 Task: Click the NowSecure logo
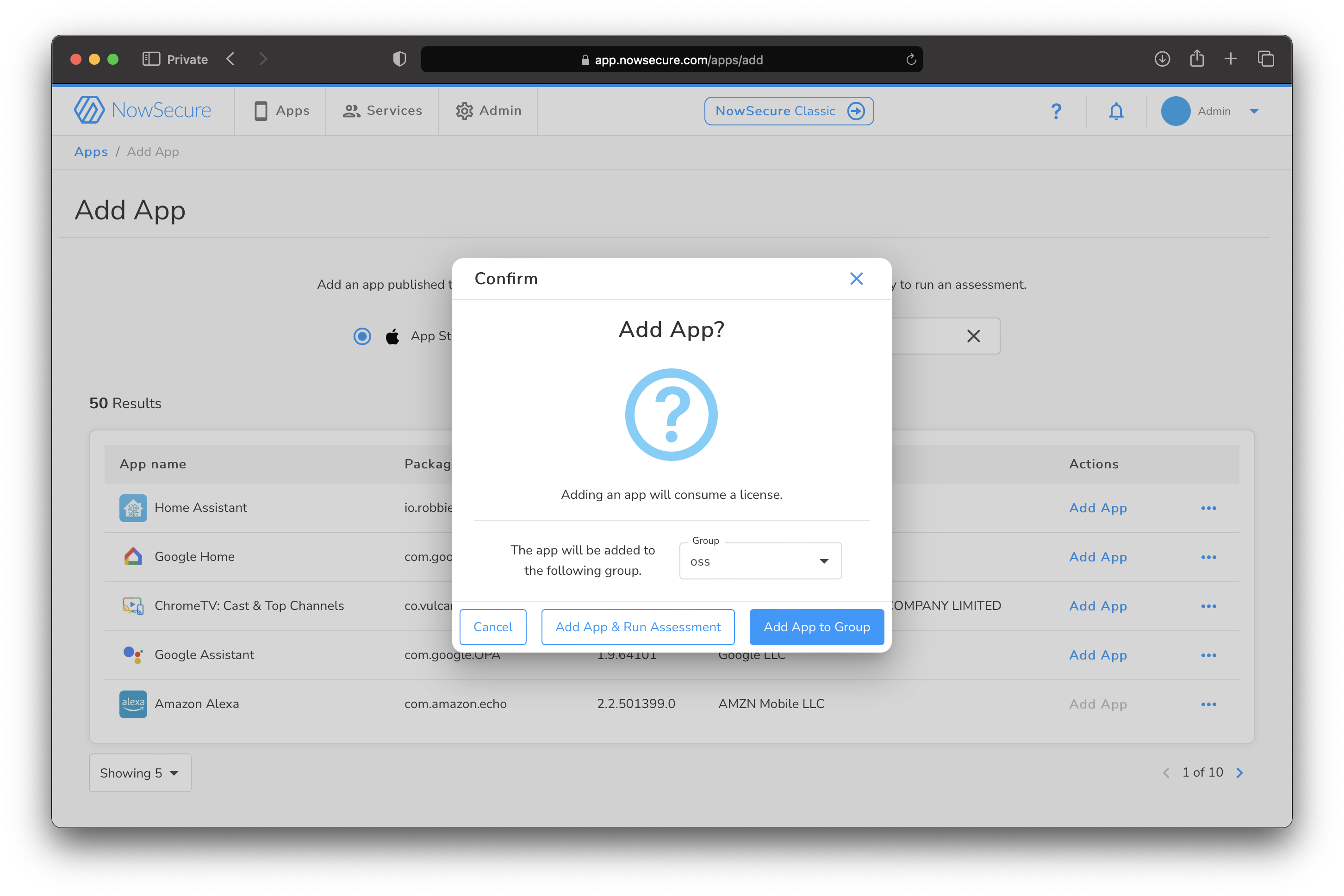click(x=143, y=110)
